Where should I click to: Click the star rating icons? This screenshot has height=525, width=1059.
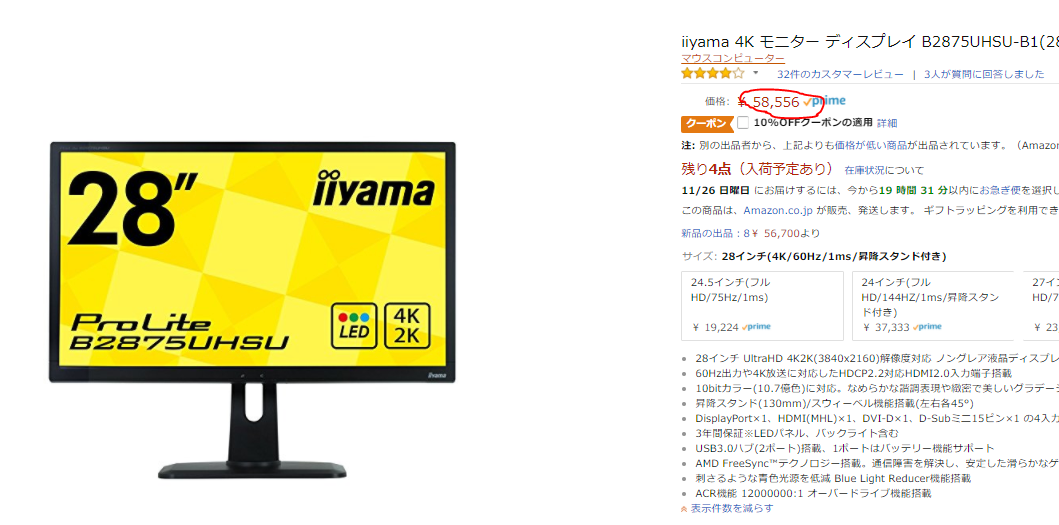(713, 73)
